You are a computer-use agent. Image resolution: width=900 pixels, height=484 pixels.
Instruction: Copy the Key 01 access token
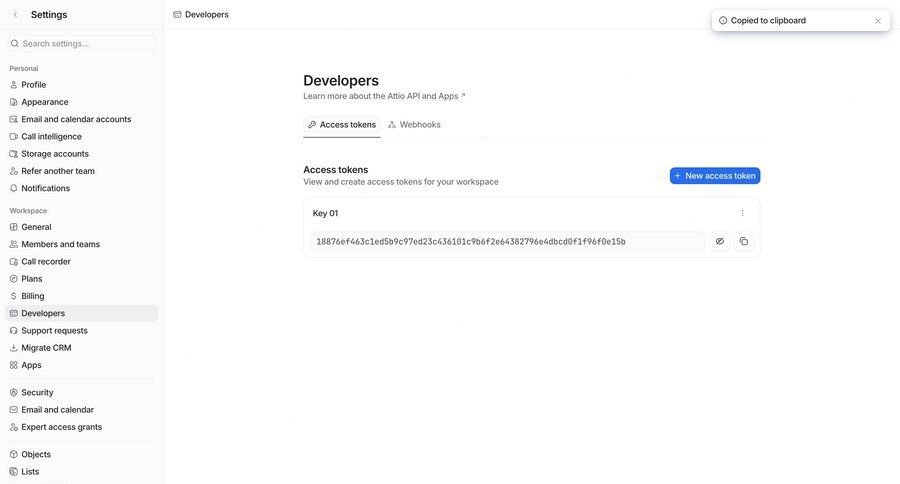click(743, 241)
